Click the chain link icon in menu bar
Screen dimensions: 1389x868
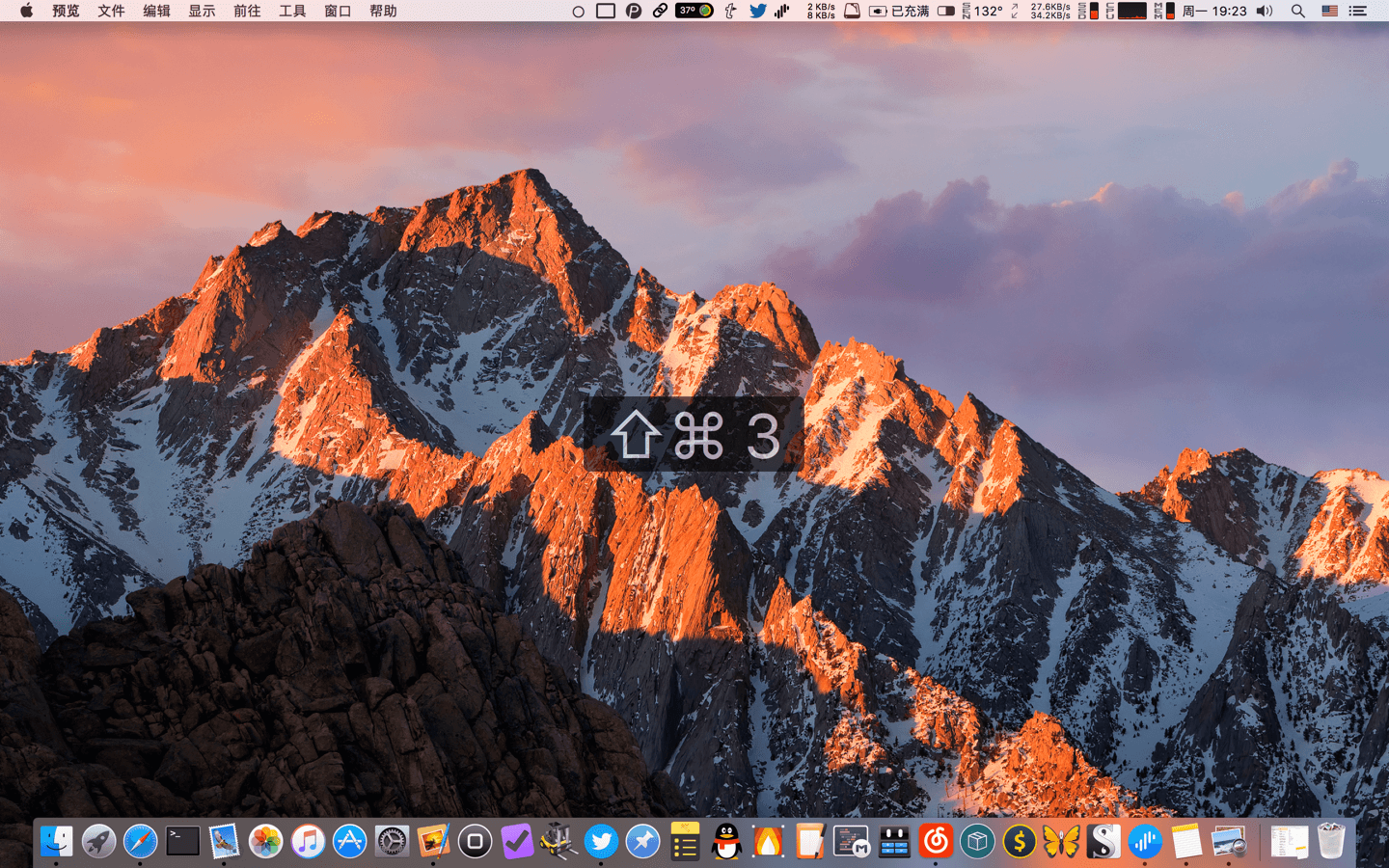660,11
